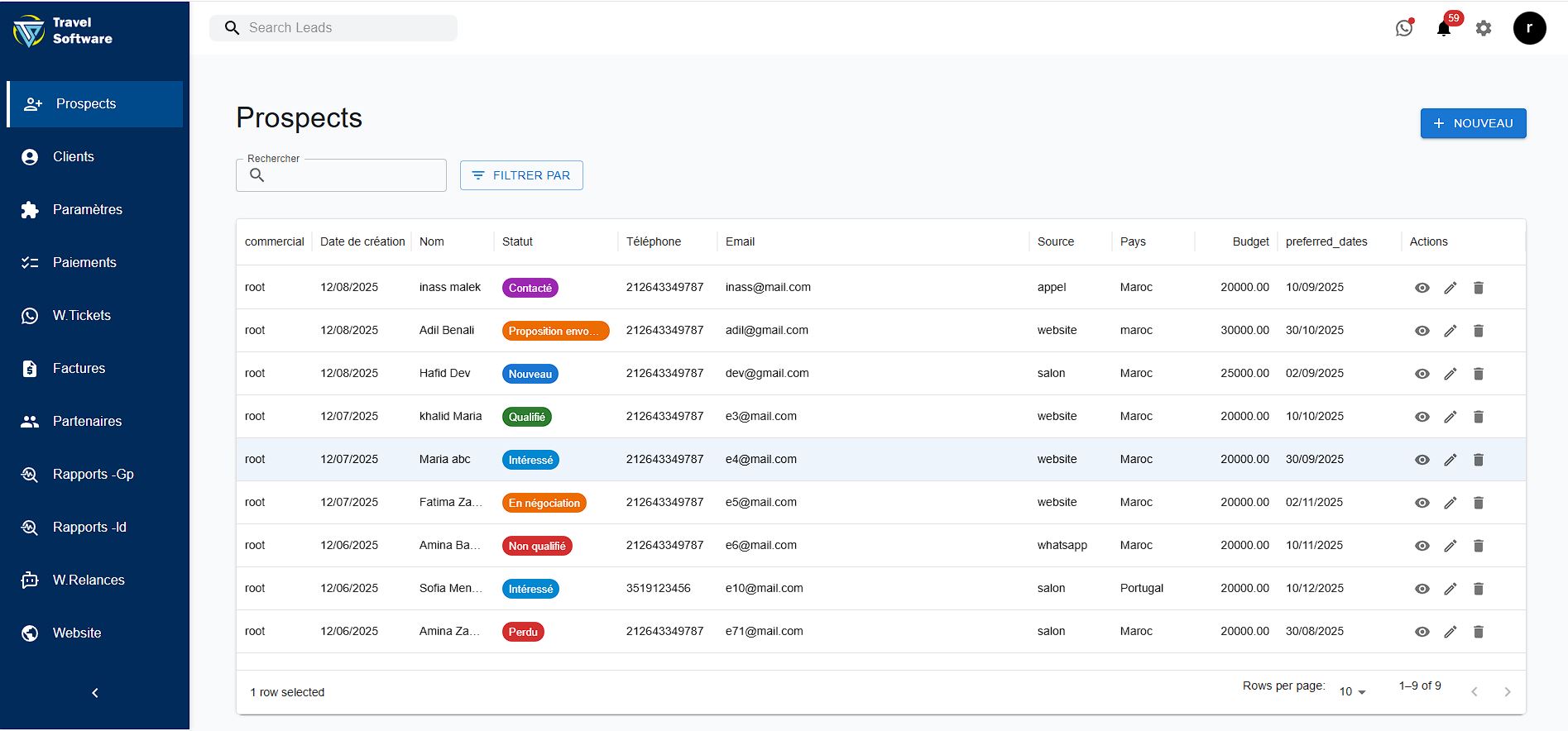1568x731 pixels.
Task: Delete the Adil Benali prospect
Action: pos(1479,331)
